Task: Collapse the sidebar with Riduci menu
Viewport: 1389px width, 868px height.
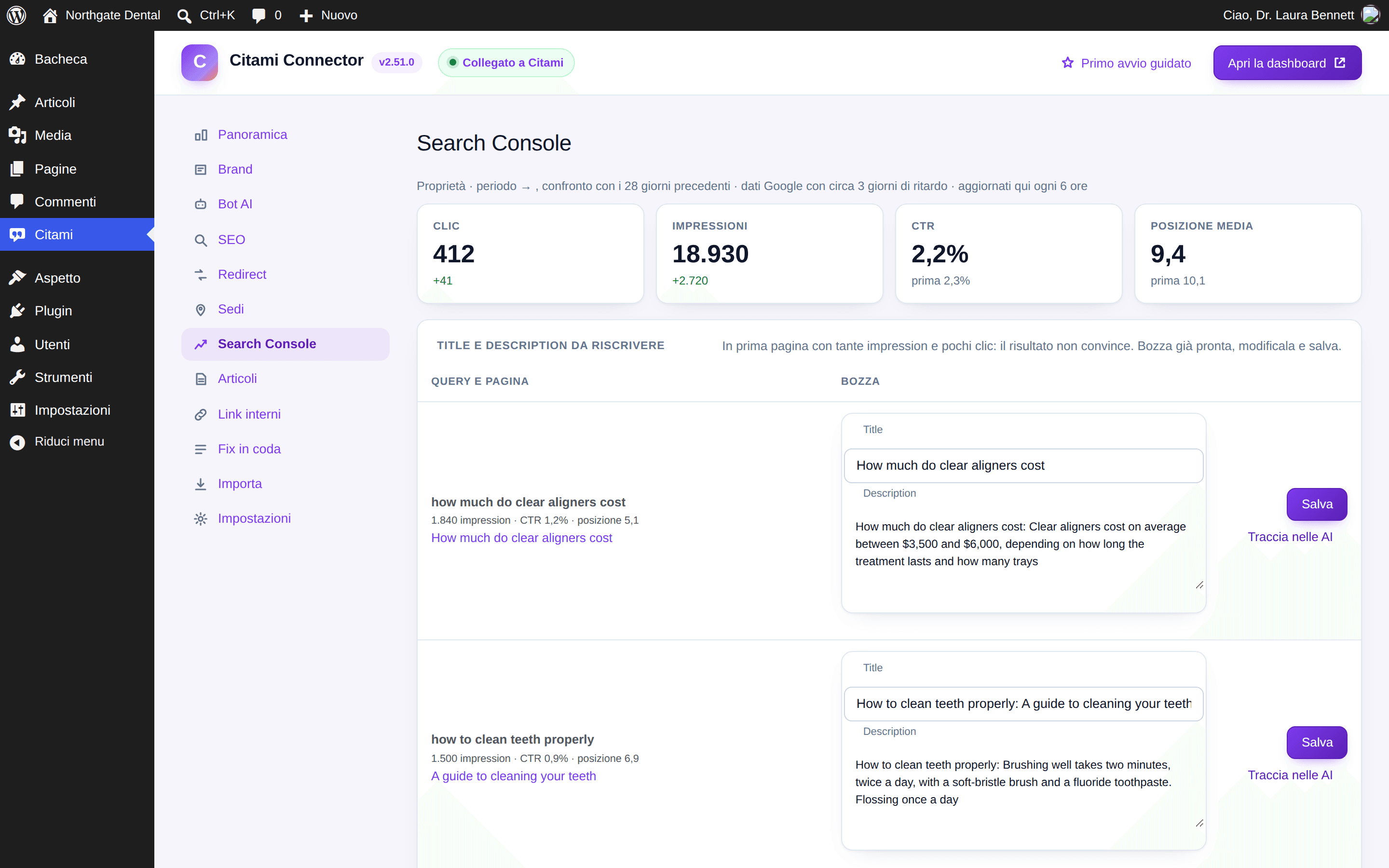Action: (77, 441)
